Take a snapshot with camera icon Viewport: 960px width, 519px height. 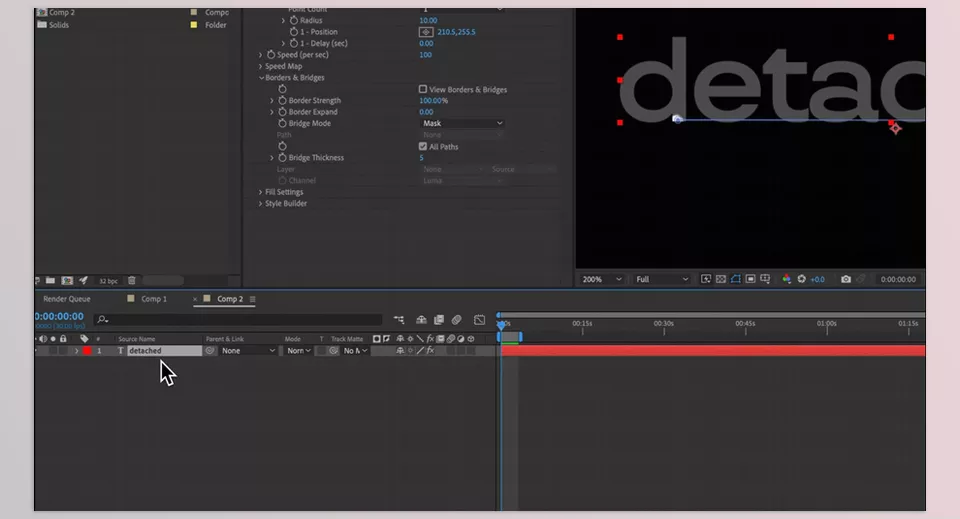click(846, 279)
